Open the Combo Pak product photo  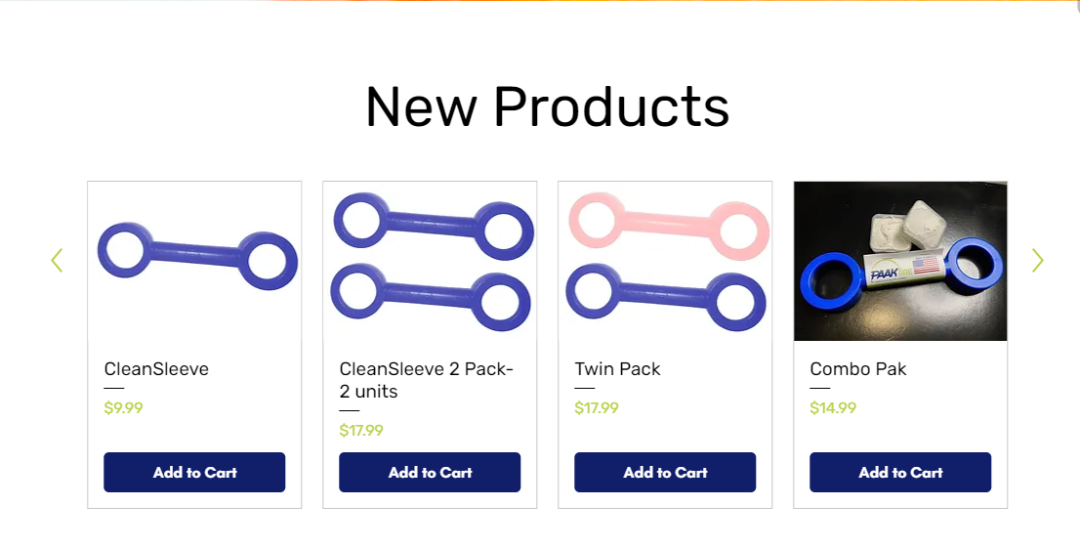(900, 261)
